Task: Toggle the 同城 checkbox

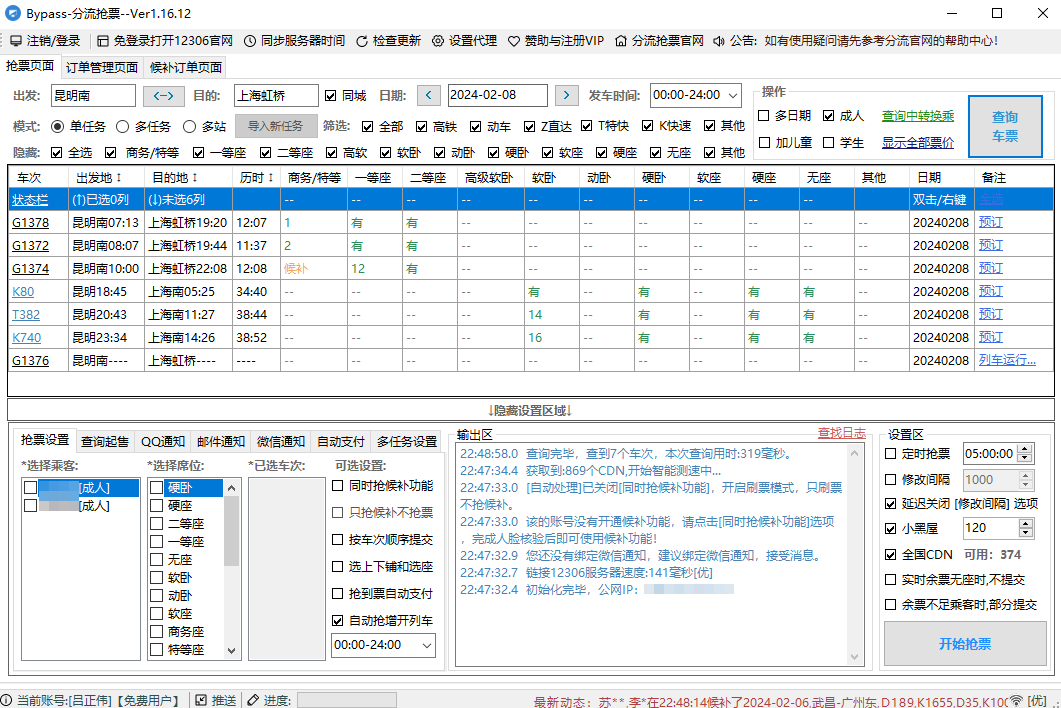Action: (x=330, y=95)
